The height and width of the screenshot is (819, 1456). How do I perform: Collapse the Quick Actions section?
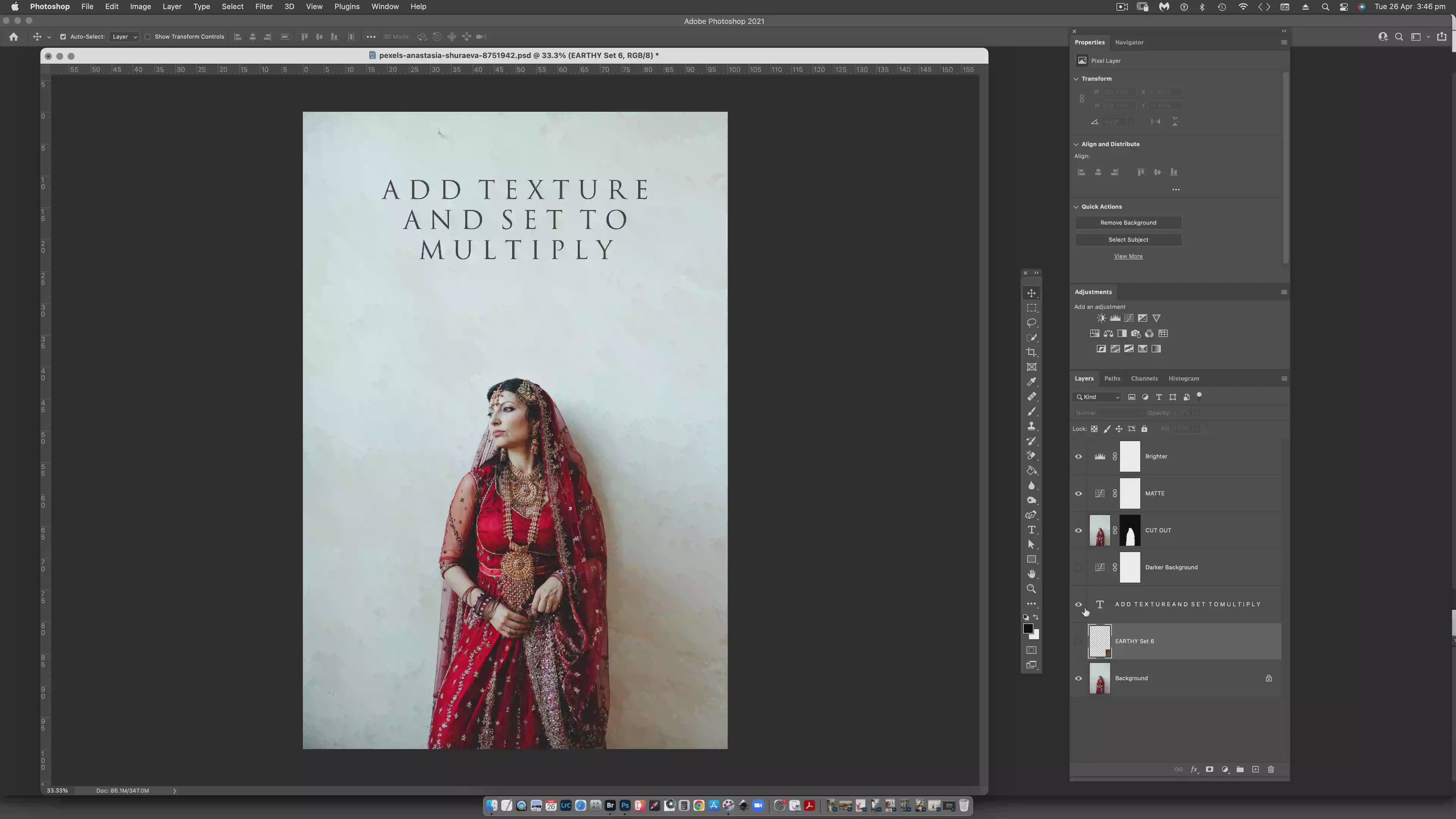[1076, 207]
